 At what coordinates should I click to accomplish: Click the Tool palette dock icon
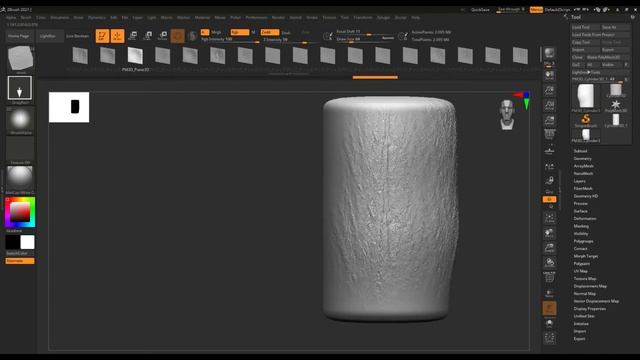[632, 17]
